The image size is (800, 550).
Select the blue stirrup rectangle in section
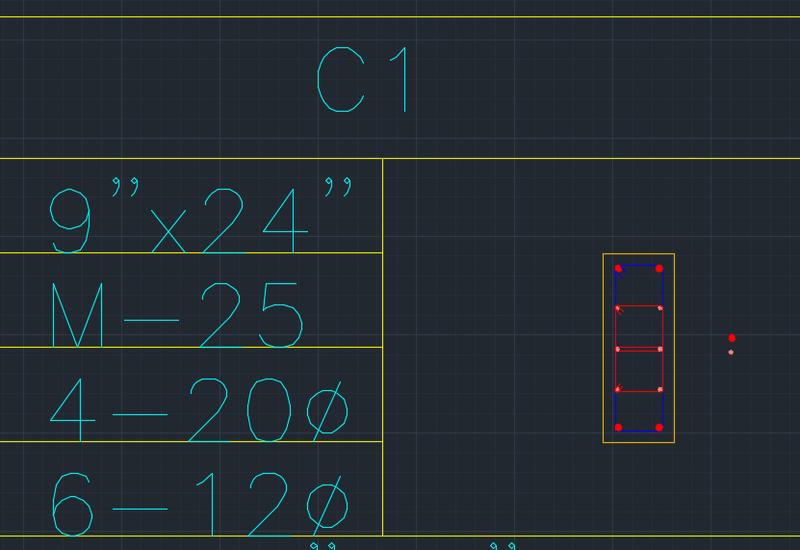coord(639,348)
